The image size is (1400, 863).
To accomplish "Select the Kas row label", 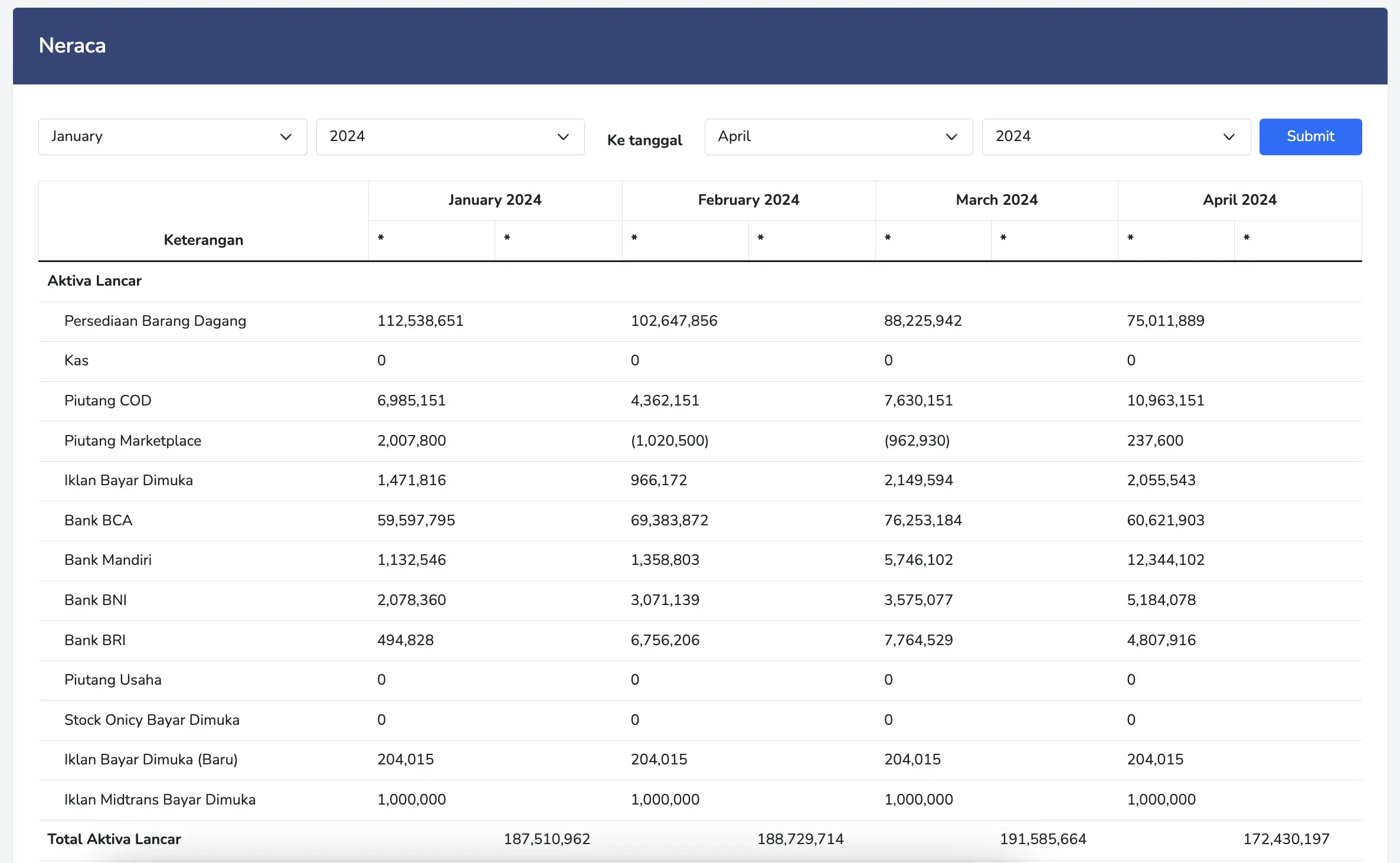I will (x=76, y=361).
